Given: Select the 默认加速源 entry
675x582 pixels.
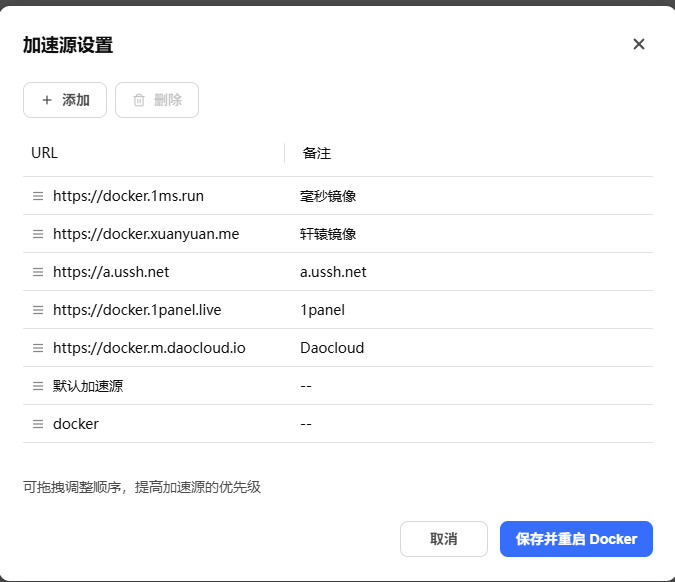Looking at the screenshot, I should [x=88, y=386].
